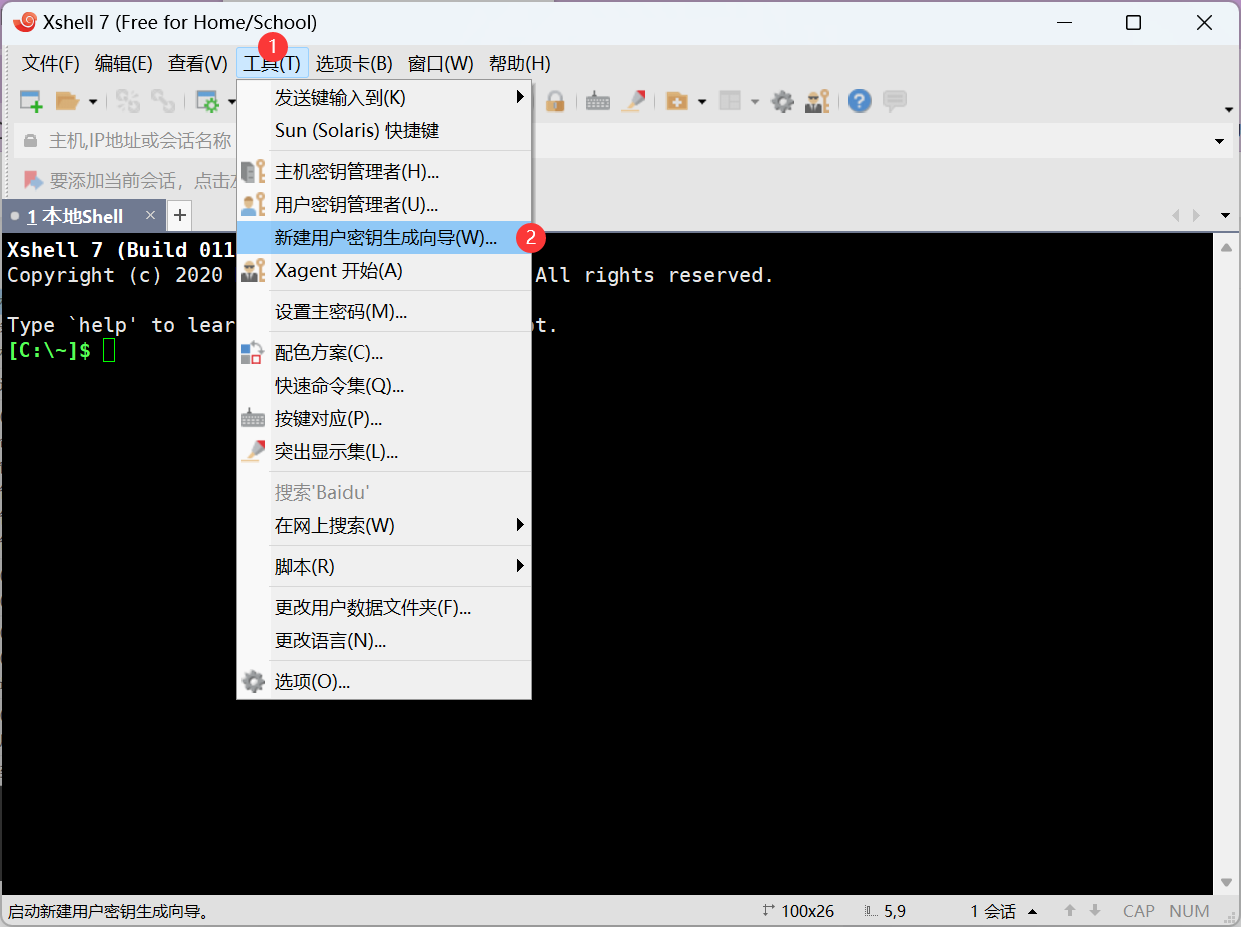Expand the 脚本(R) submenu

(x=384, y=566)
